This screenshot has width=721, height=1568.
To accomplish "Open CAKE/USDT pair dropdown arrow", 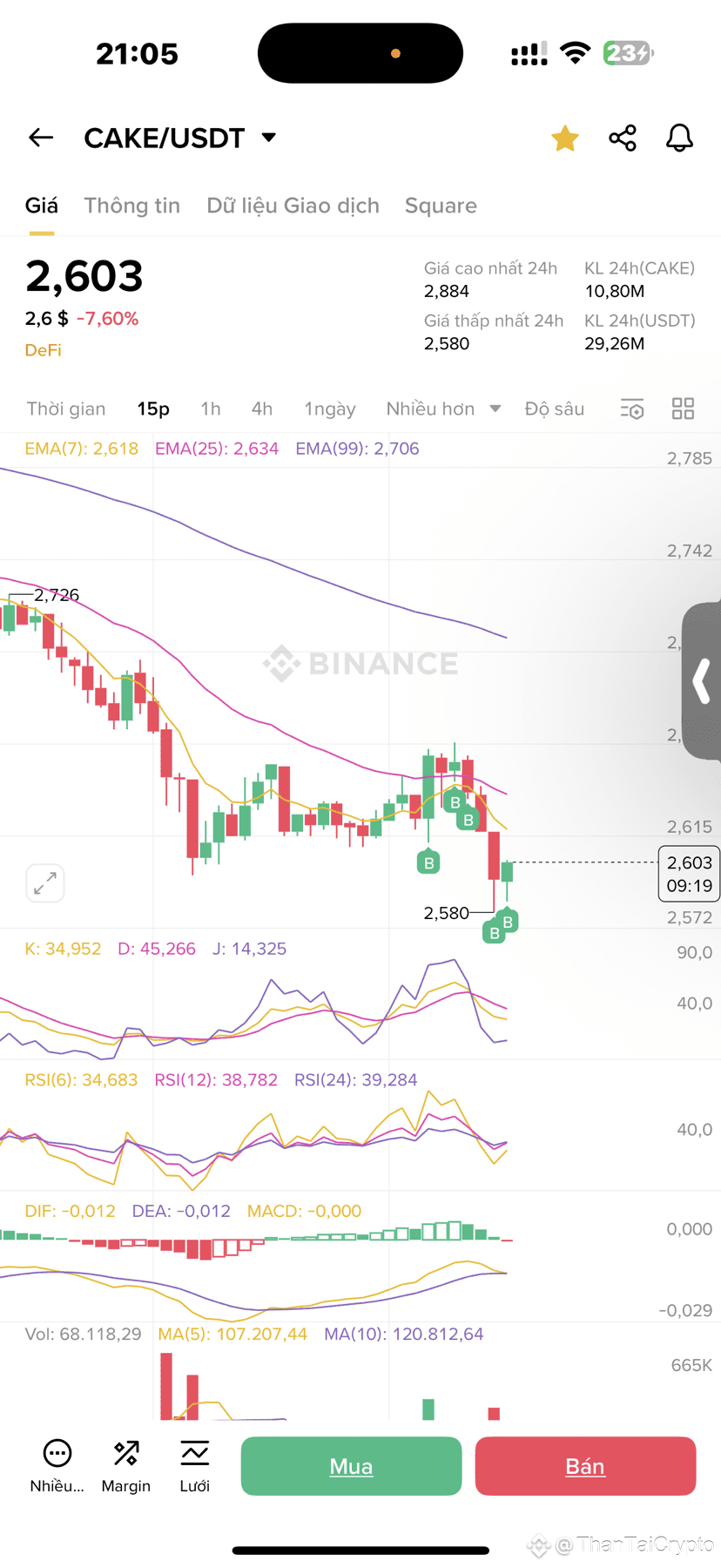I will 269,138.
